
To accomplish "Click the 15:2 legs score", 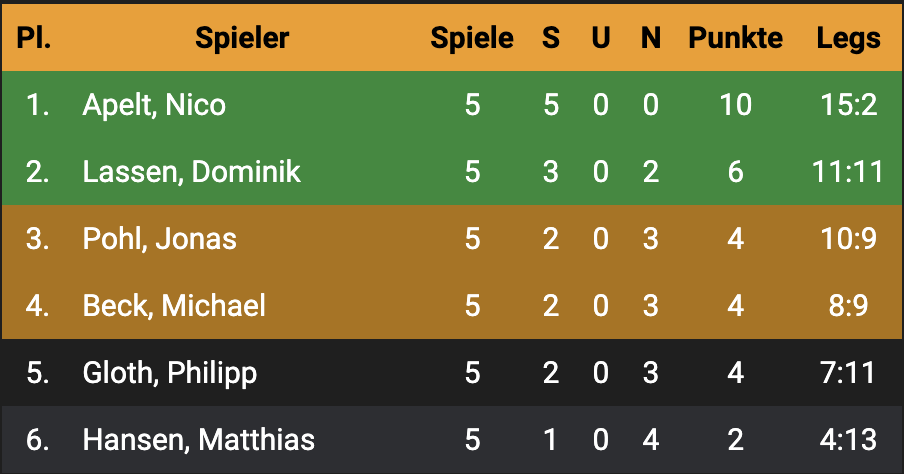I will pyautogui.click(x=848, y=105).
